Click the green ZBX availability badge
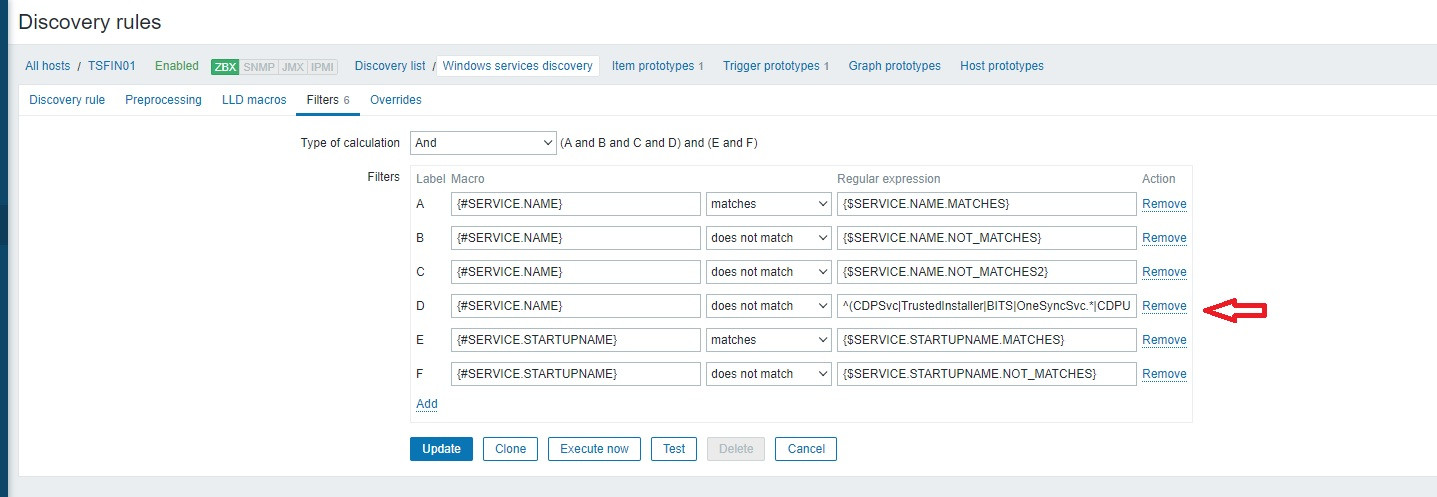Viewport: 1437px width, 497px height. tap(225, 67)
